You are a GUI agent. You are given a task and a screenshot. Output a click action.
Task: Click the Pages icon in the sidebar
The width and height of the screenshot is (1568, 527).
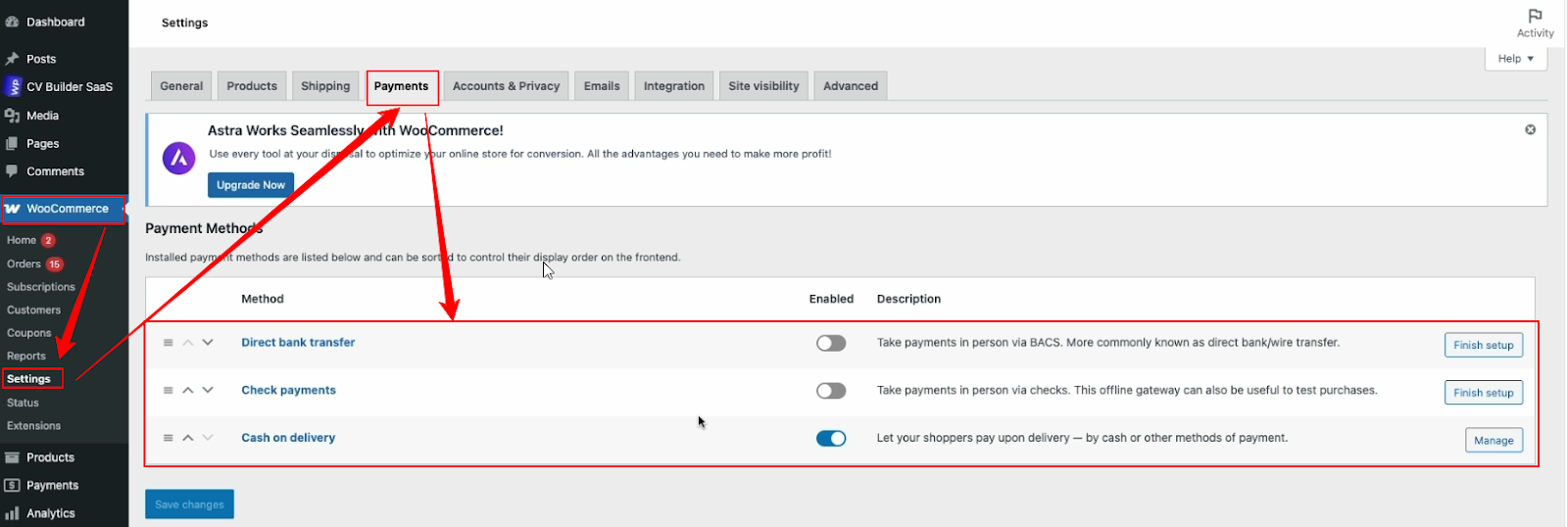coord(13,143)
